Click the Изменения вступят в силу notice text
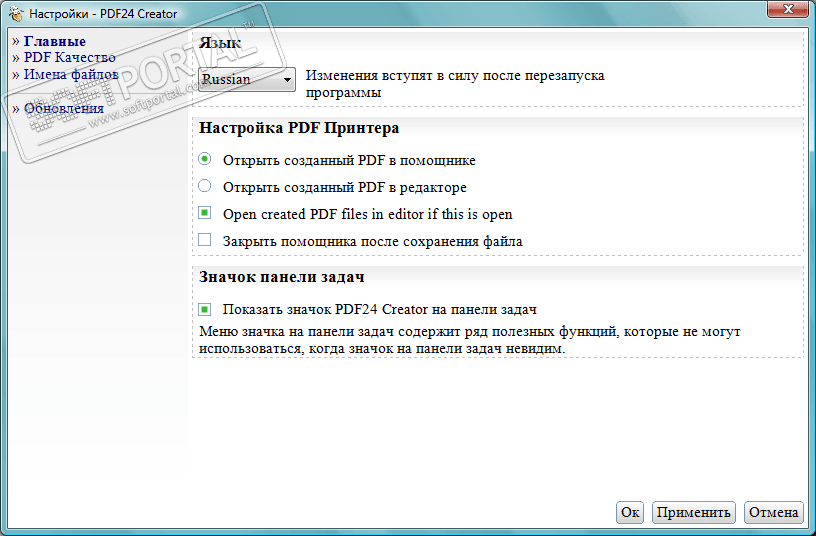This screenshot has width=816, height=536. coord(455,84)
